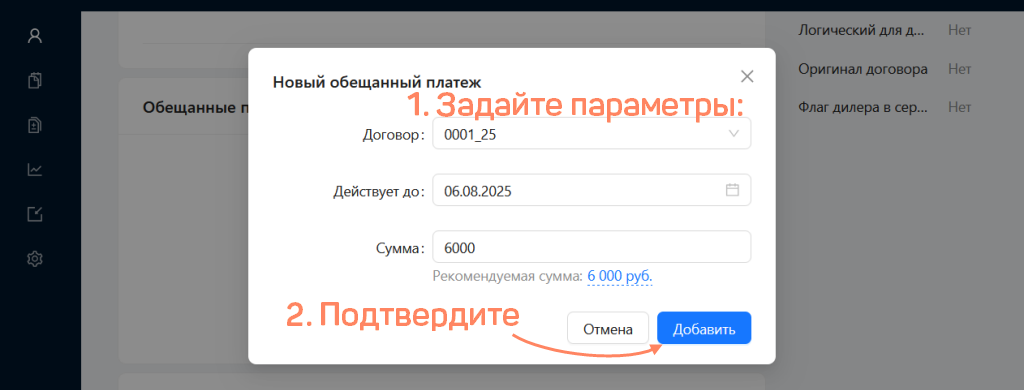Open the invoice document sidebar icon
The image size is (1024, 390).
point(35,125)
